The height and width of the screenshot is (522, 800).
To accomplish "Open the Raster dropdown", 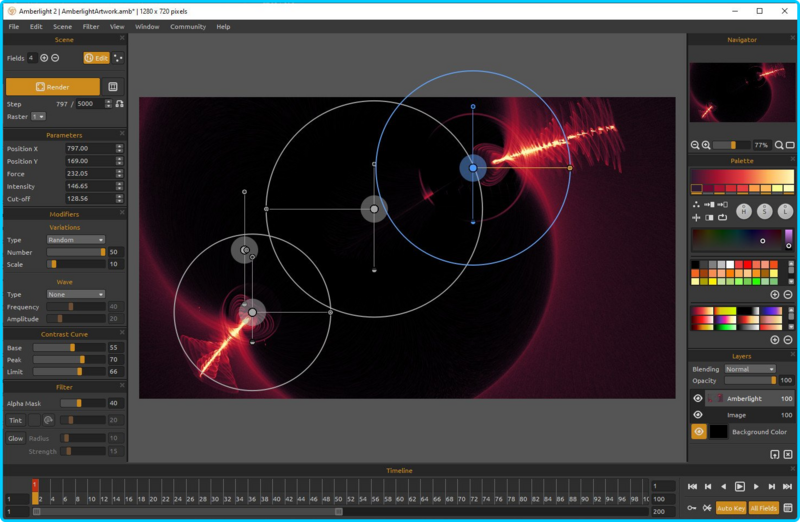I will coord(38,116).
